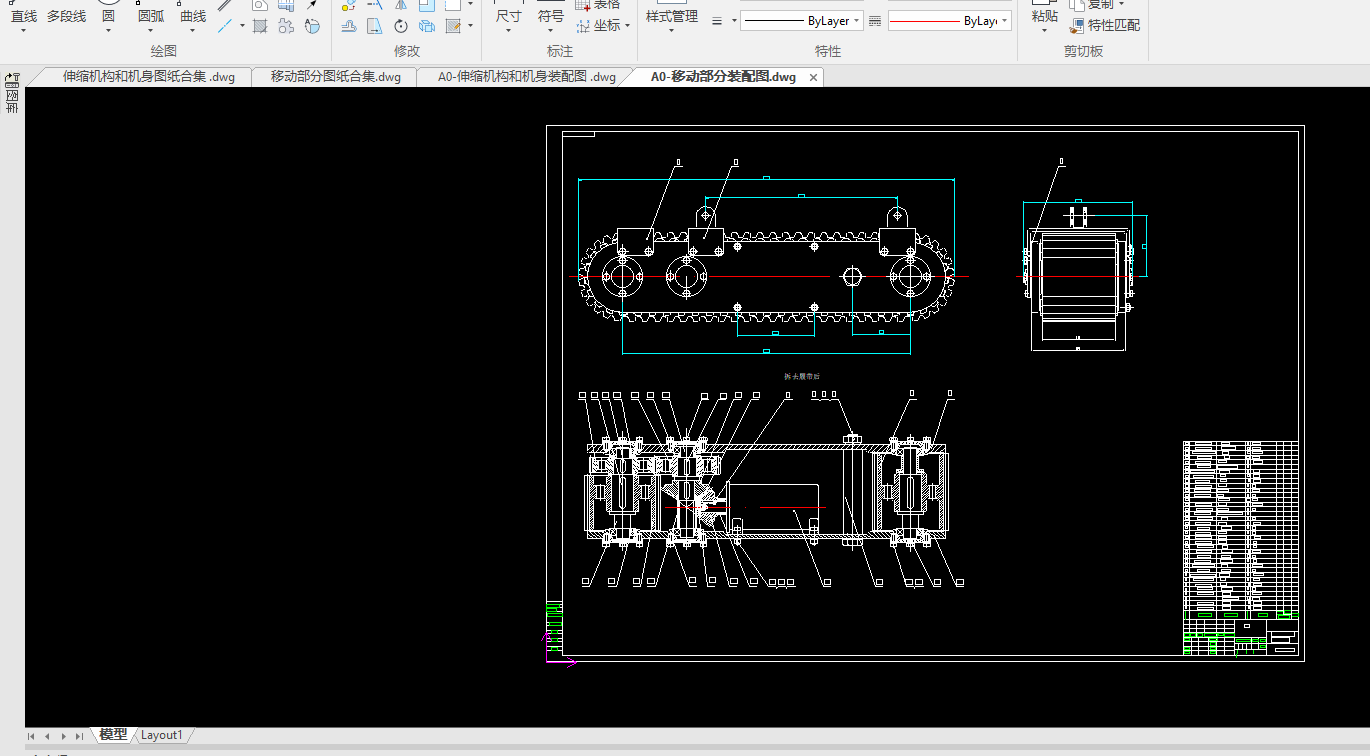Image resolution: width=1370 pixels, height=756 pixels.
Task: Expand the 粘贴 paste dropdown arrow
Action: click(1044, 31)
